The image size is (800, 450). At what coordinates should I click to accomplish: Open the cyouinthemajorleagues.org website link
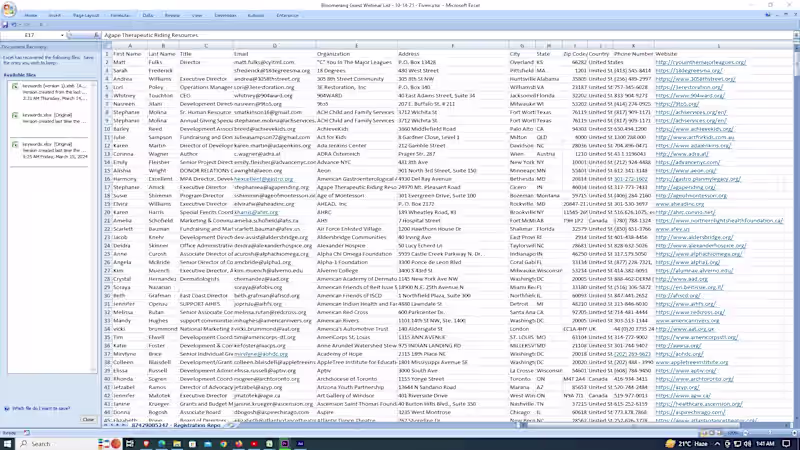point(701,62)
